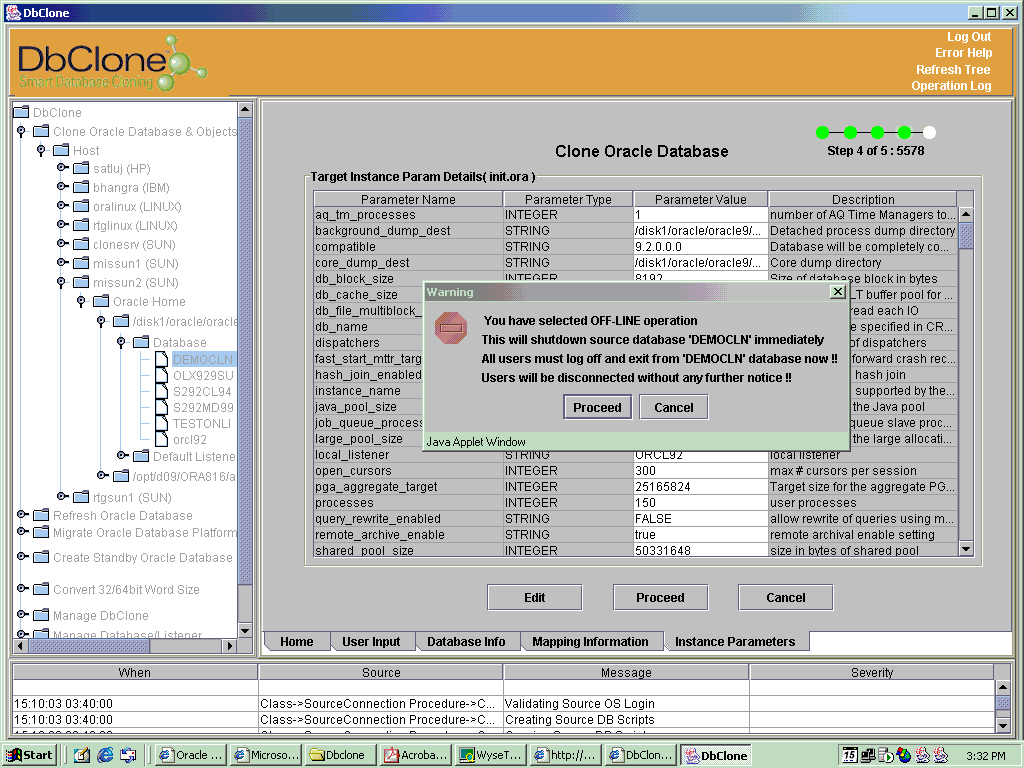Click the parameter value cell for open_cursors
Screen dimensions: 1024x768
click(700, 471)
